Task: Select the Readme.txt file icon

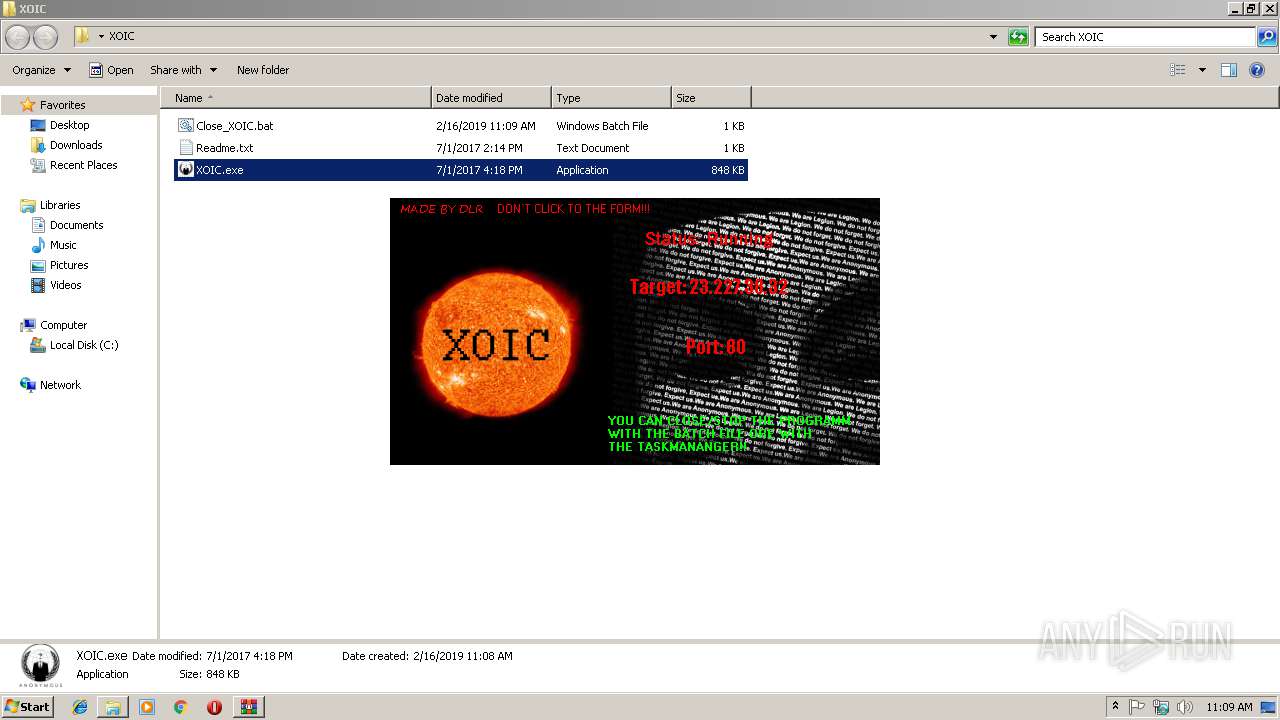Action: click(185, 148)
